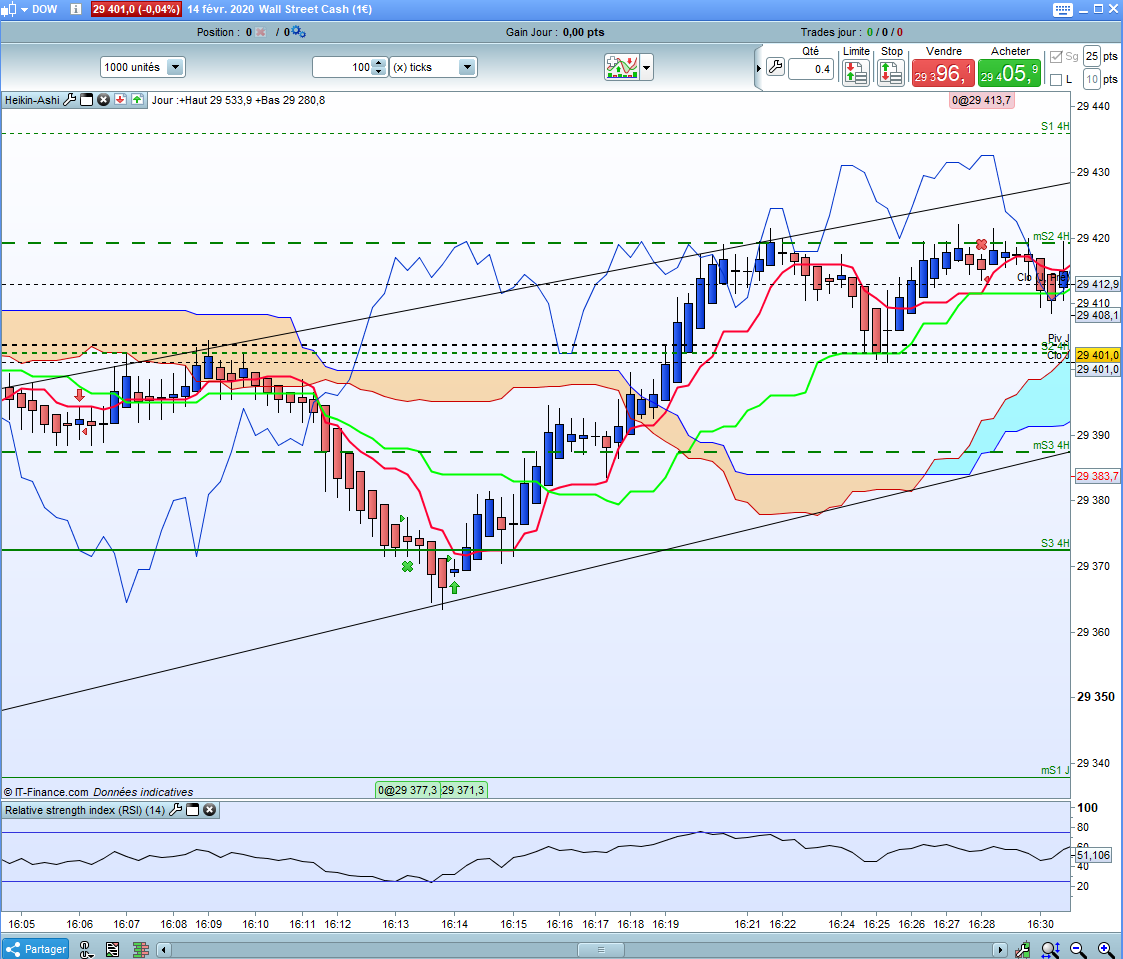Open the 1000 unités dropdown
The image size is (1123, 959).
pos(143,67)
